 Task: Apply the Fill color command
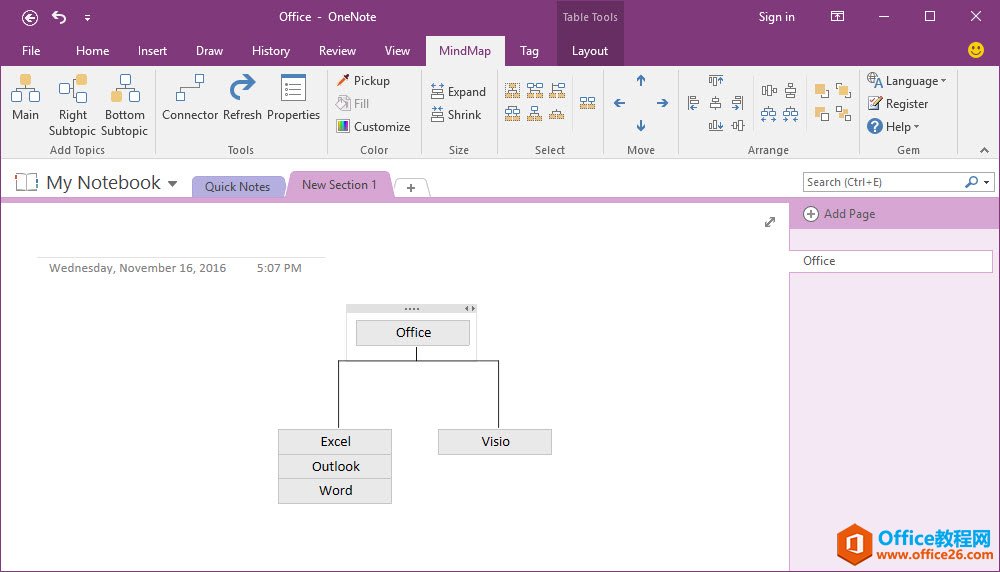coord(353,103)
